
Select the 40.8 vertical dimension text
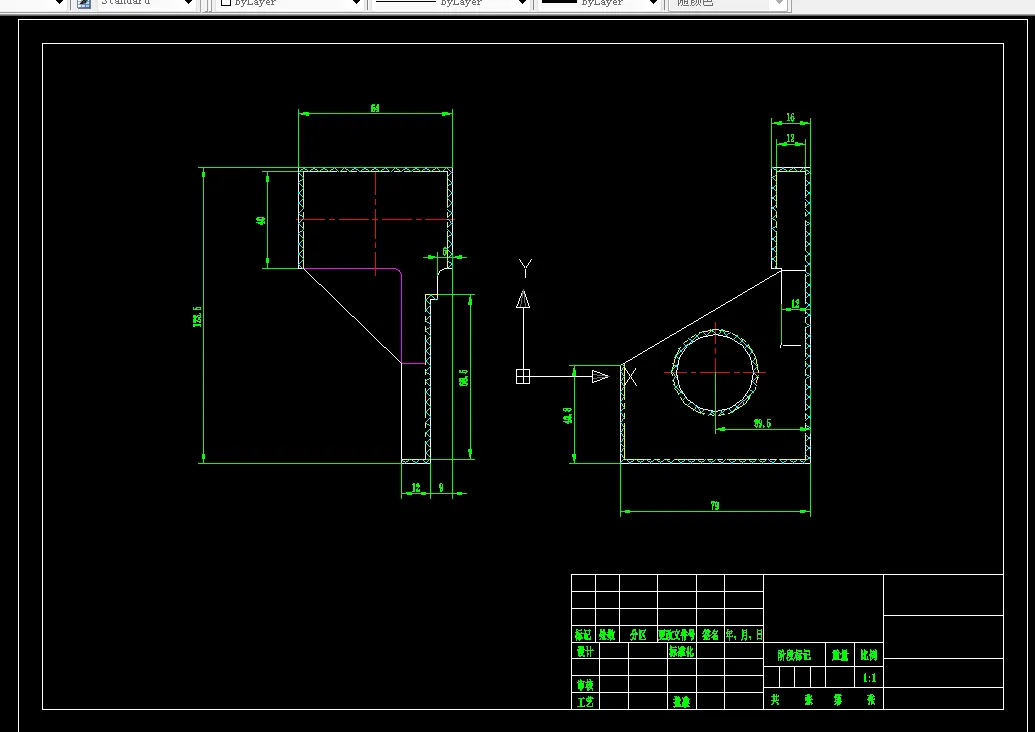click(x=568, y=415)
